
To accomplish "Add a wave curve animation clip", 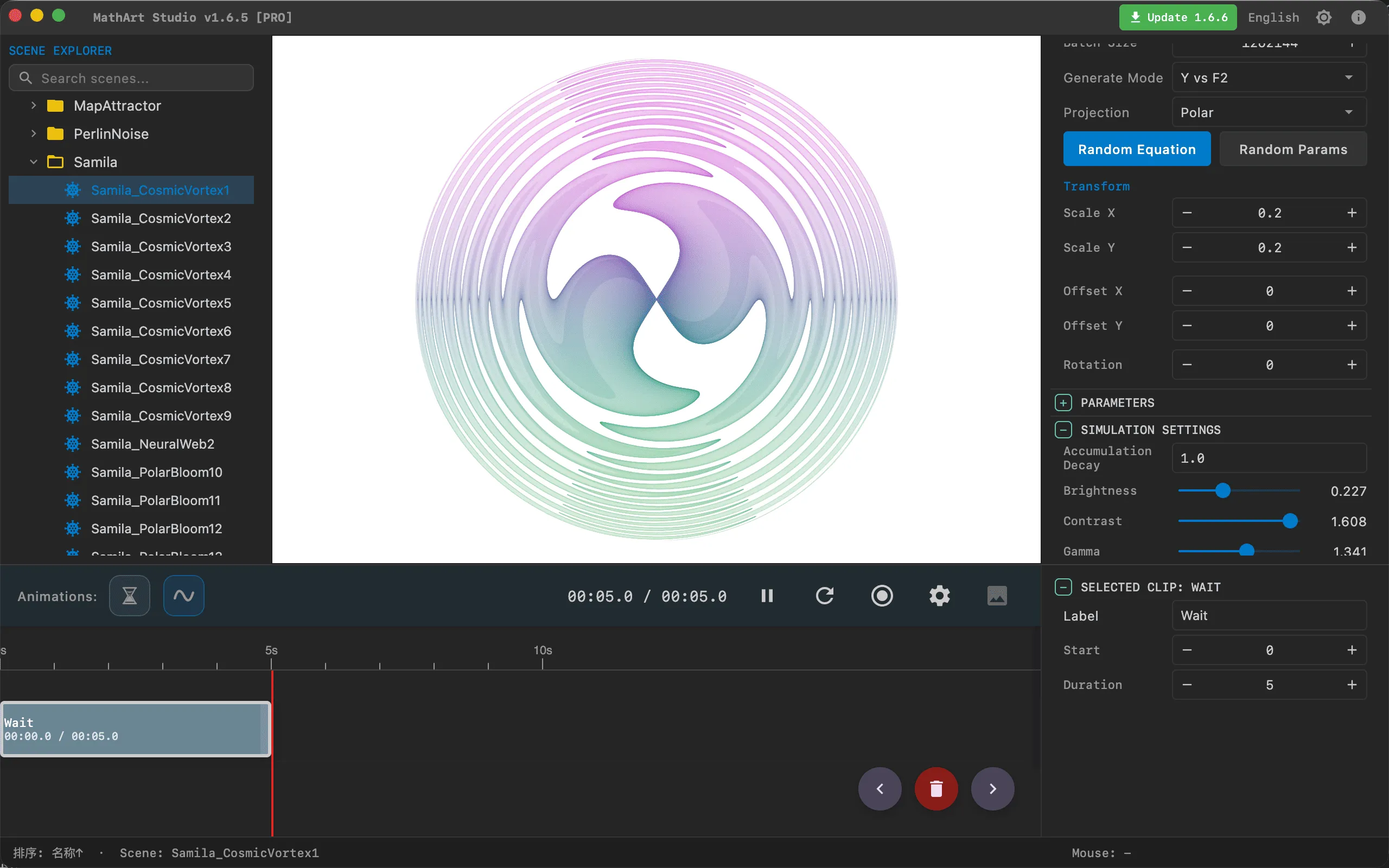I will point(184,596).
